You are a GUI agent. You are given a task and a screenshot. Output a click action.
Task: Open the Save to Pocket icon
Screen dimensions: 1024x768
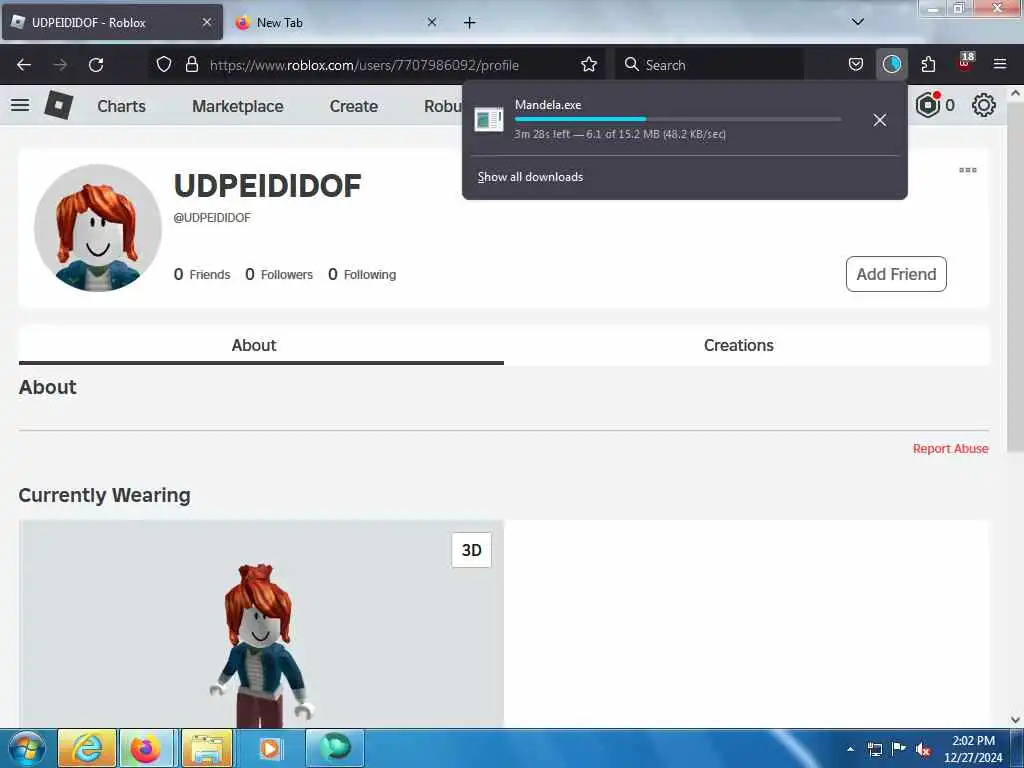click(856, 65)
